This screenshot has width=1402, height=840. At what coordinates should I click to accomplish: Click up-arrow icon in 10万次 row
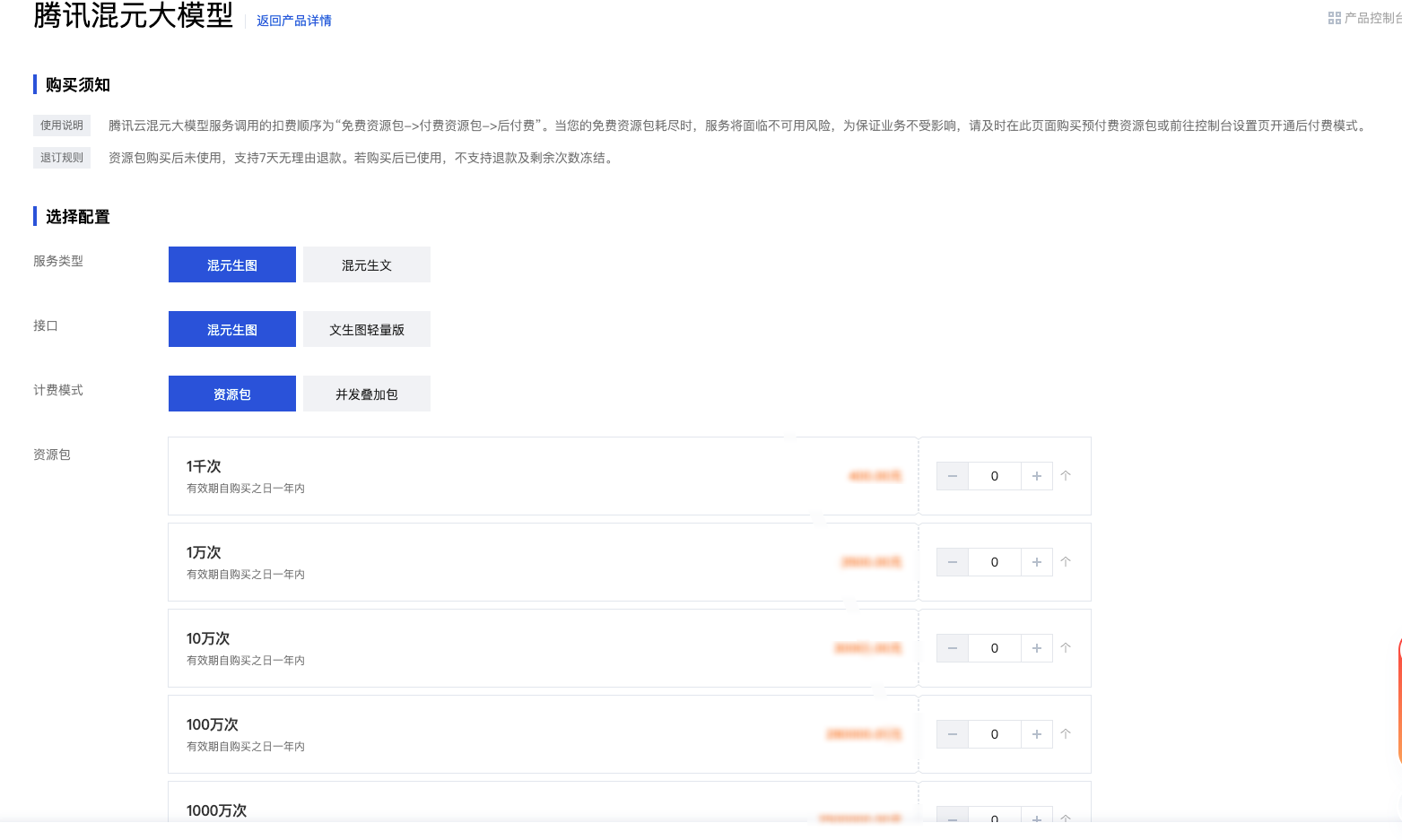[x=1066, y=648]
